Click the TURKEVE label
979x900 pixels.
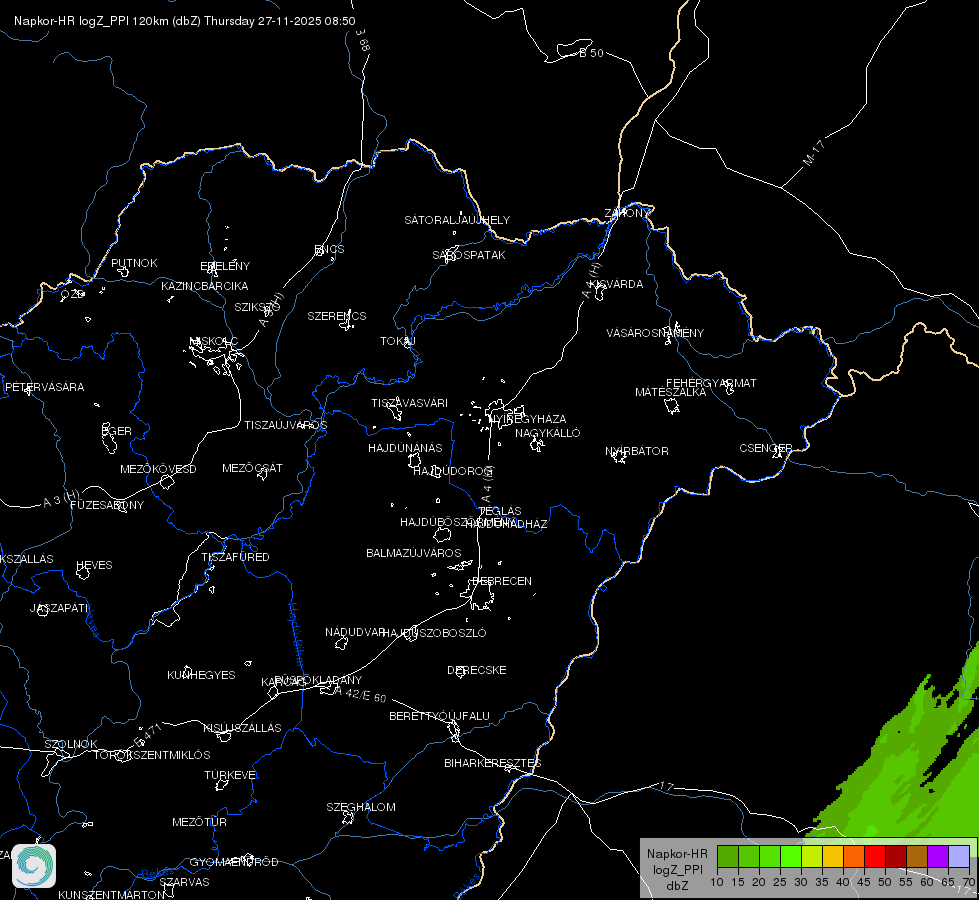[x=231, y=775]
